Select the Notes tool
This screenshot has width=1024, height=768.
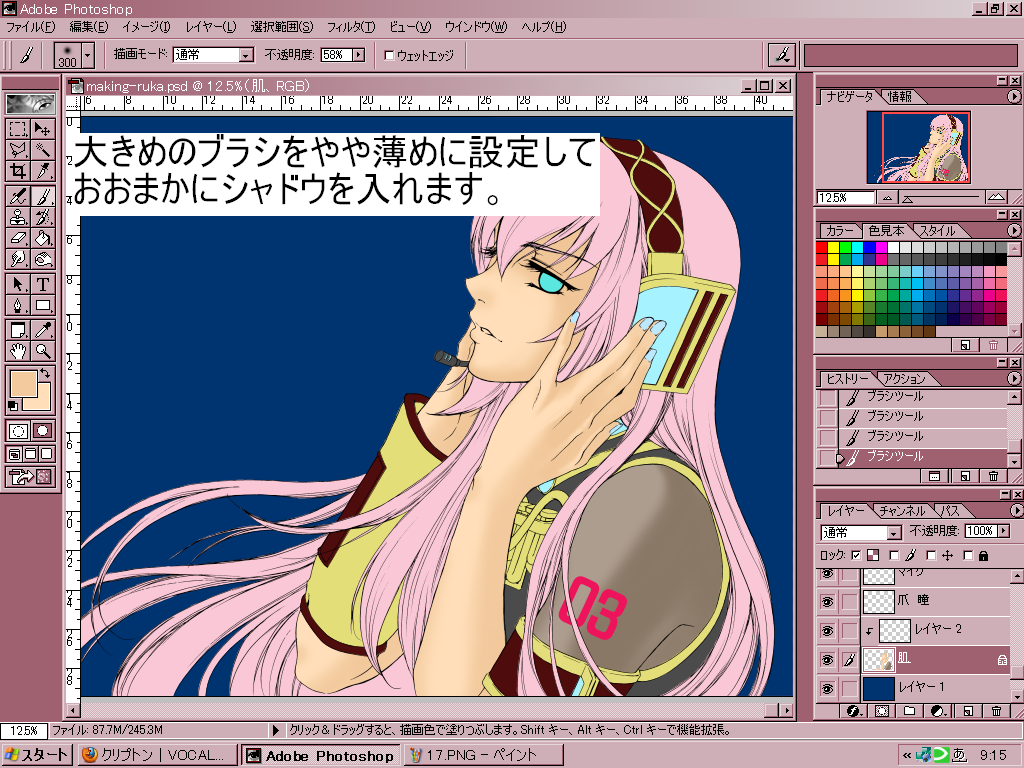(x=18, y=330)
